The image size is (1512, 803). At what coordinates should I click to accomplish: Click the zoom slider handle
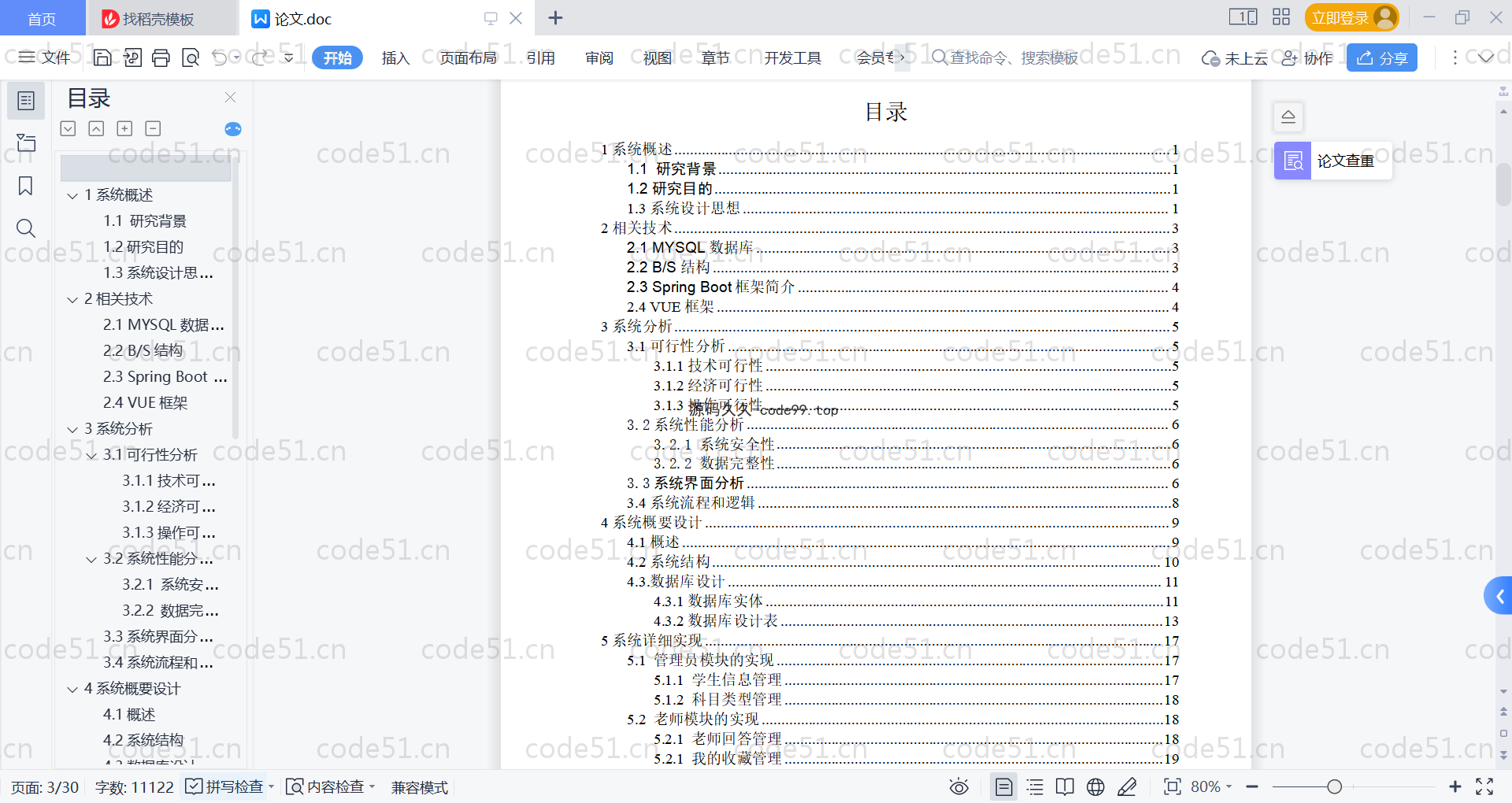[1334, 786]
